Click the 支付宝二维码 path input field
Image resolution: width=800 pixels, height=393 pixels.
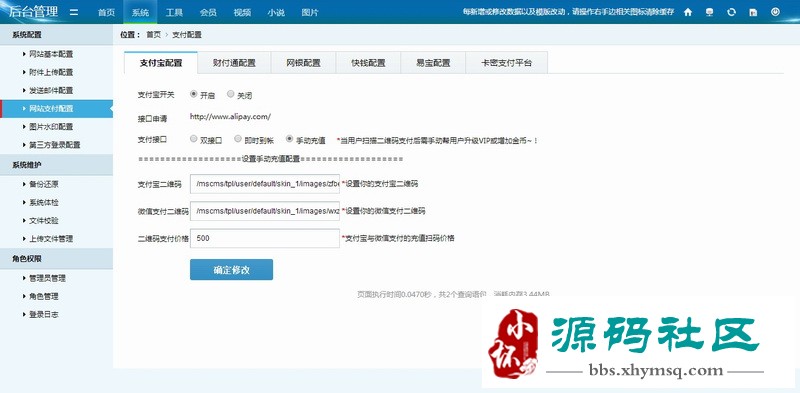point(265,184)
